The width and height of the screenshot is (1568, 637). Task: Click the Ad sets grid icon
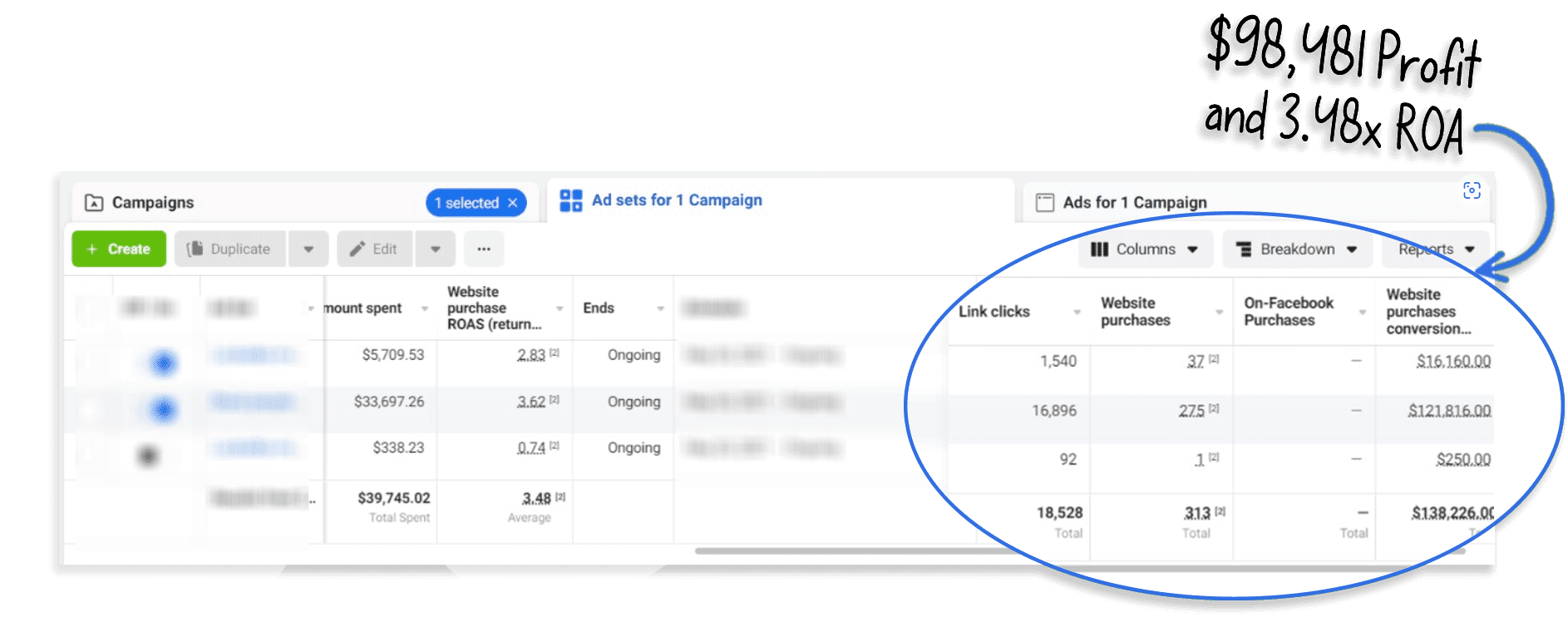pos(570,200)
